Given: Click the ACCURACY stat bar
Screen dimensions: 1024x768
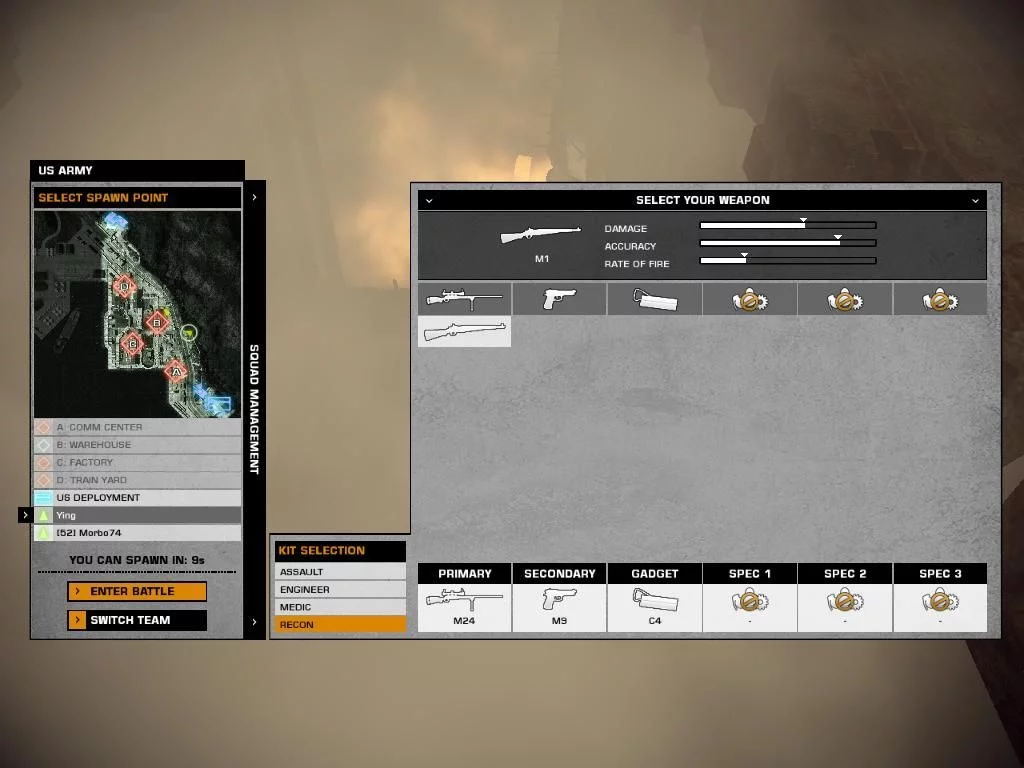Looking at the screenshot, I should click(788, 243).
